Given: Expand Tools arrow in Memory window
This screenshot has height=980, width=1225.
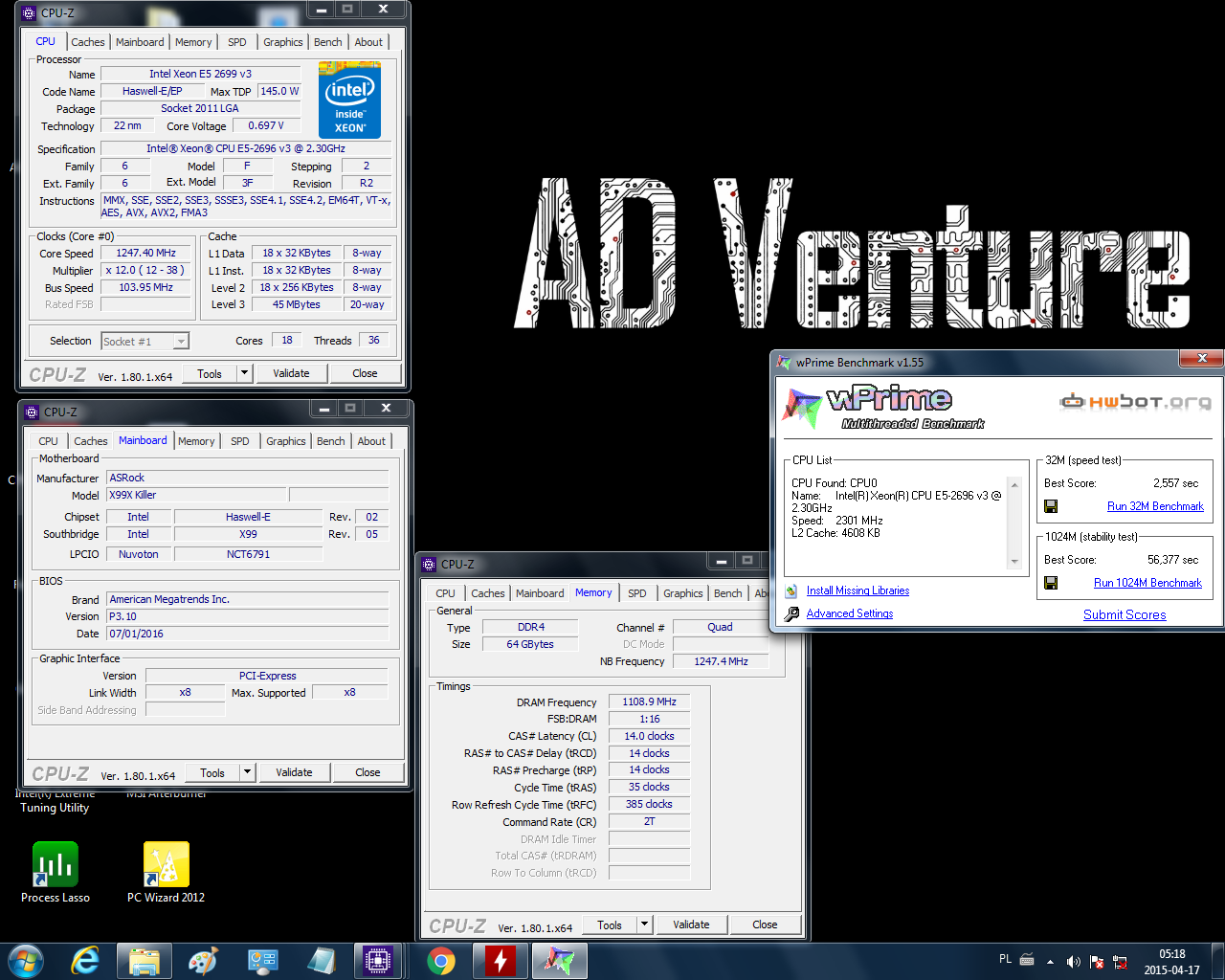Looking at the screenshot, I should [x=645, y=924].
